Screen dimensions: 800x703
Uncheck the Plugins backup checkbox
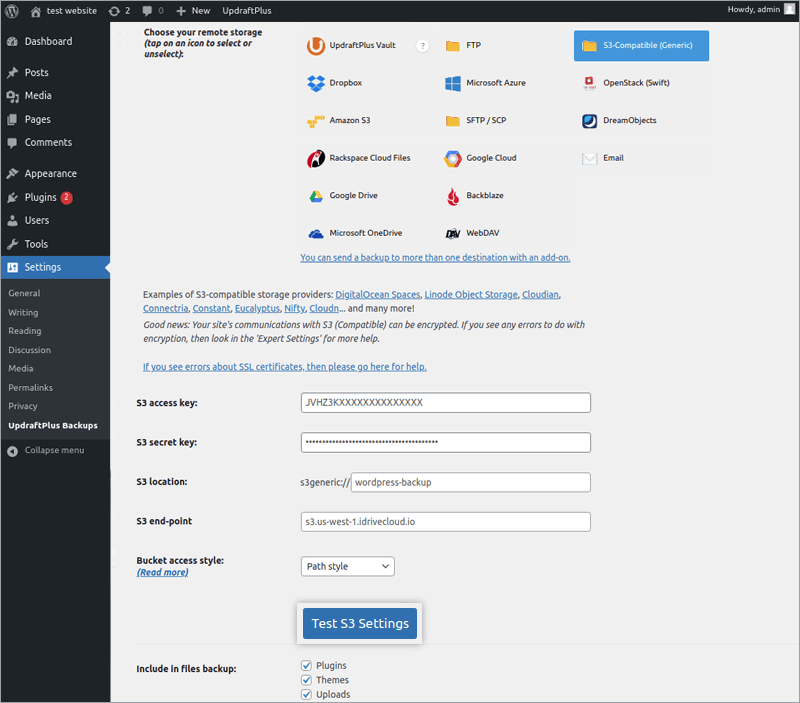[306, 665]
